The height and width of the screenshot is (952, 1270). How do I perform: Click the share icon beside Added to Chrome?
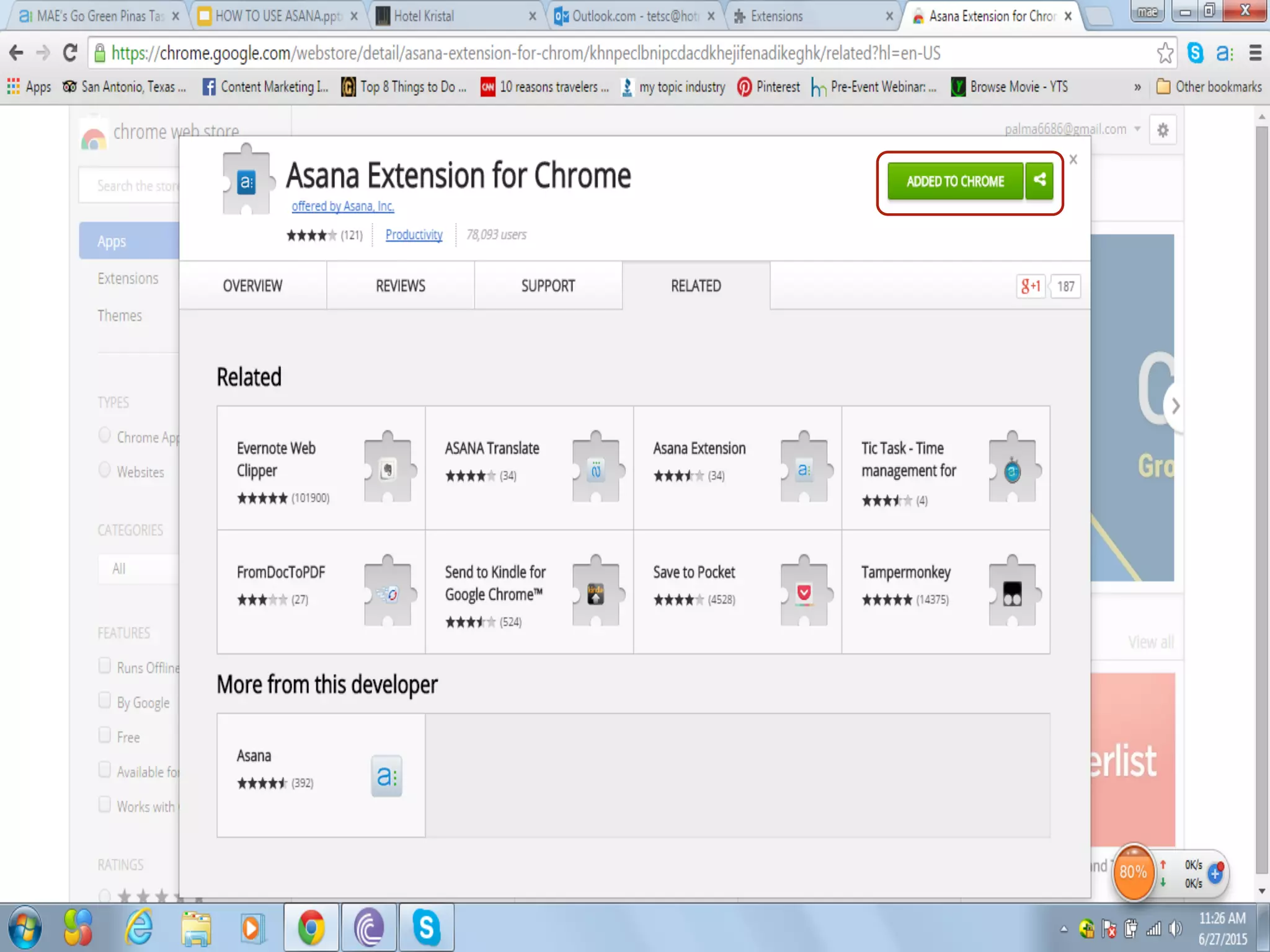click(x=1039, y=180)
